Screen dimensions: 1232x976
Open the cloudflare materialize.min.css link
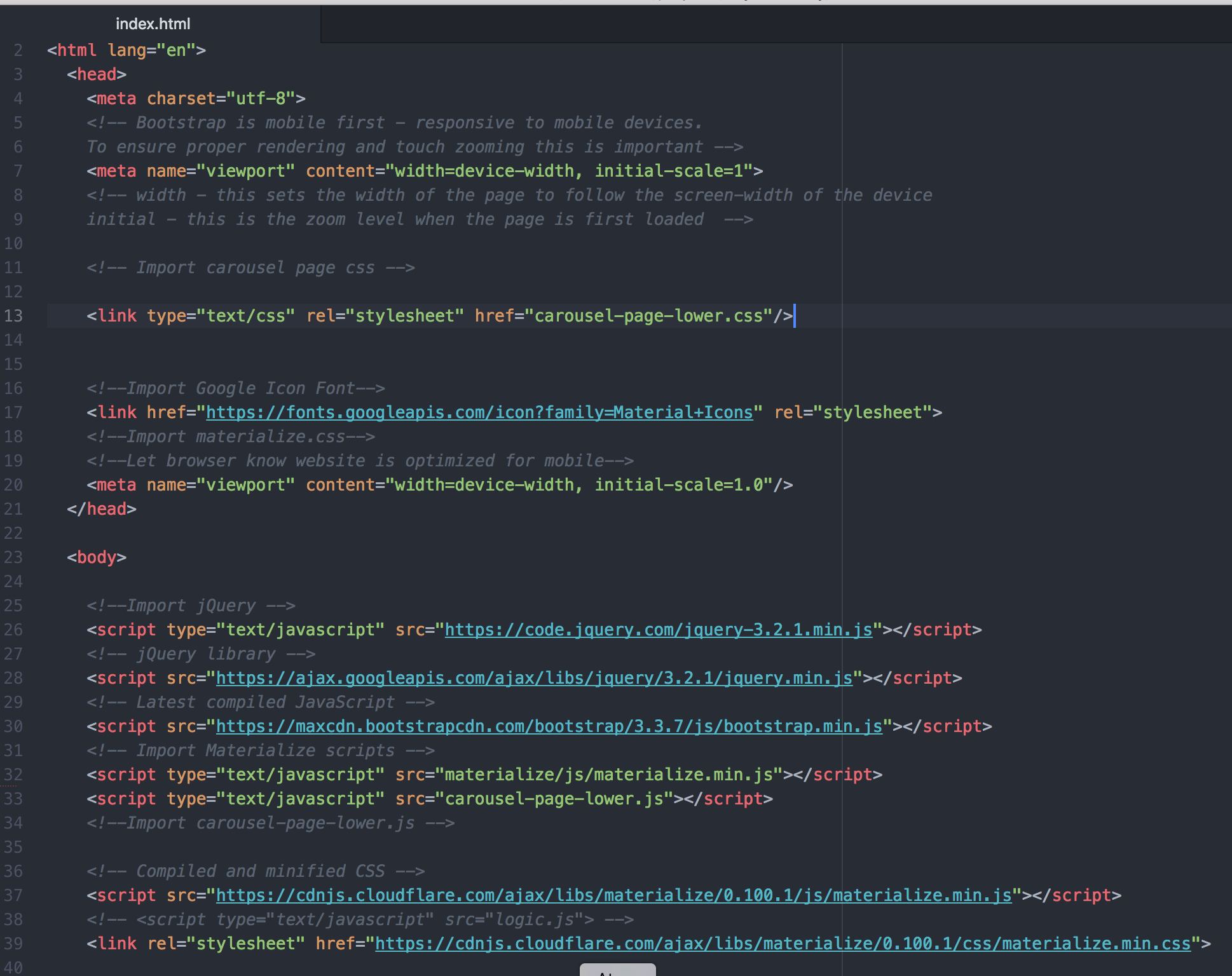pyautogui.click(x=782, y=944)
